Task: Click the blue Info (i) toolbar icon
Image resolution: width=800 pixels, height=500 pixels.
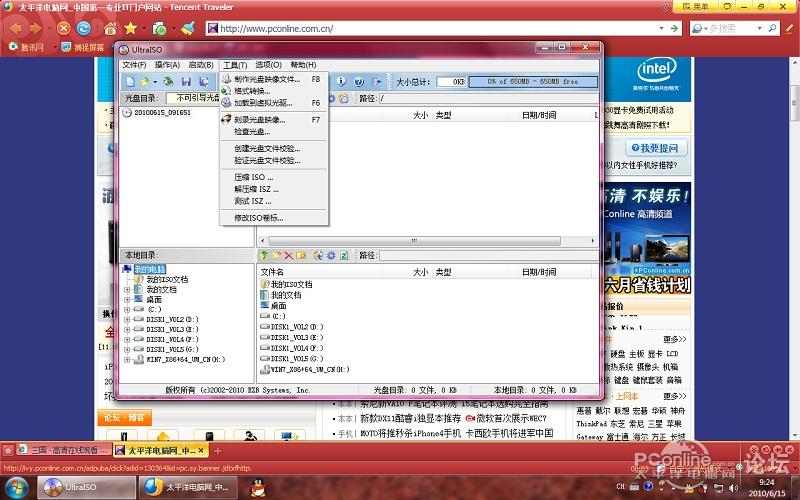Action: pos(341,82)
